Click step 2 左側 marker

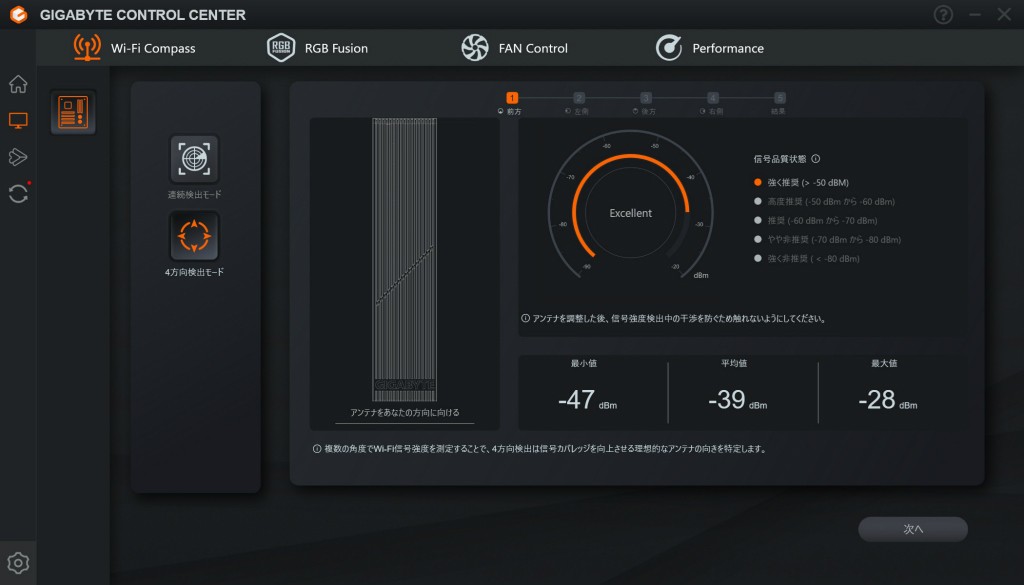pos(579,98)
